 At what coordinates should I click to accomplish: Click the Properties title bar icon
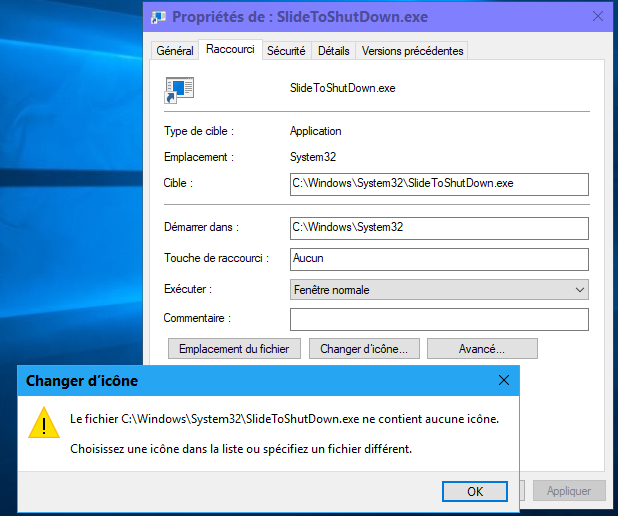coord(158,17)
